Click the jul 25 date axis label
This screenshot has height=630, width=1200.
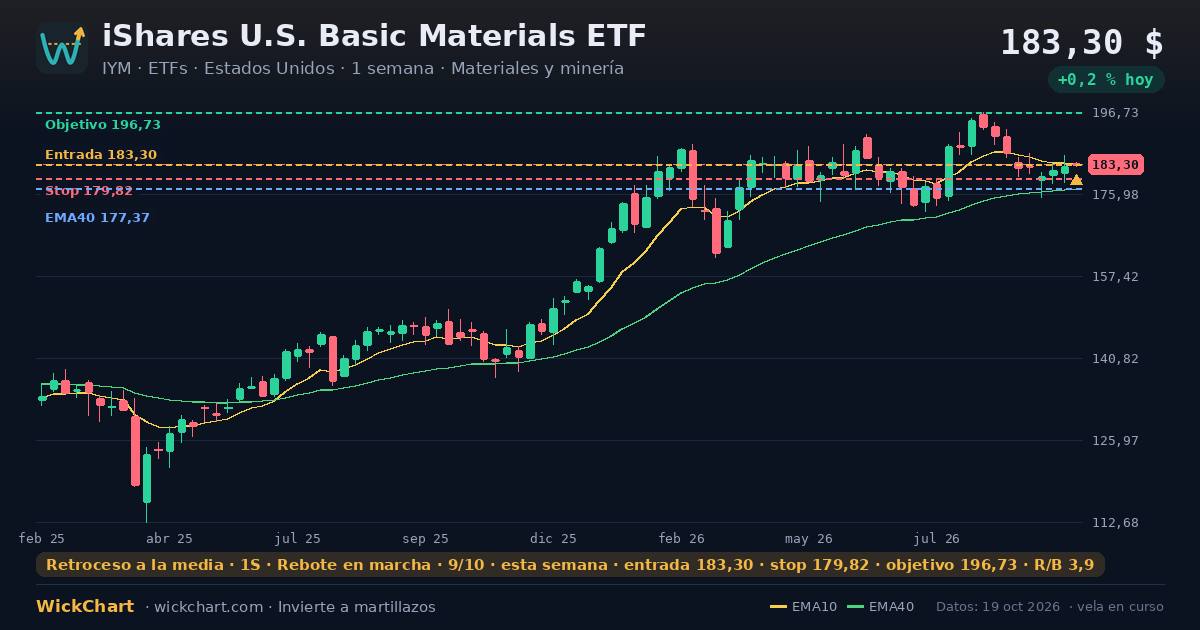click(x=298, y=538)
